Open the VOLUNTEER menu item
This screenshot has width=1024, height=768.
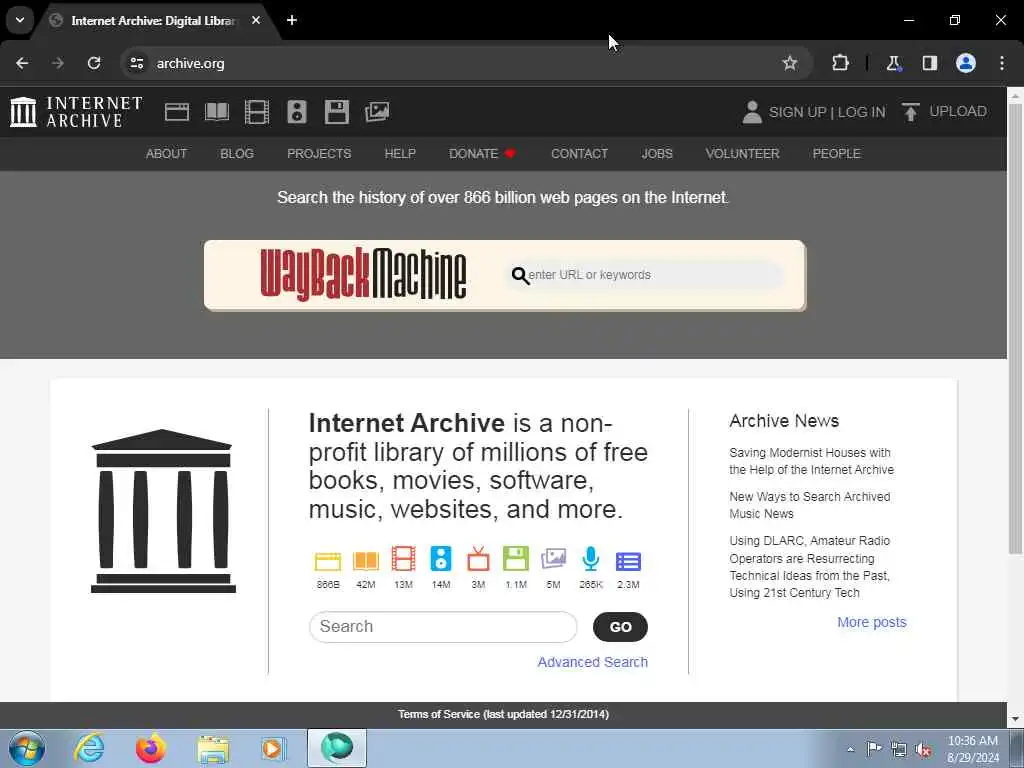[x=743, y=154]
